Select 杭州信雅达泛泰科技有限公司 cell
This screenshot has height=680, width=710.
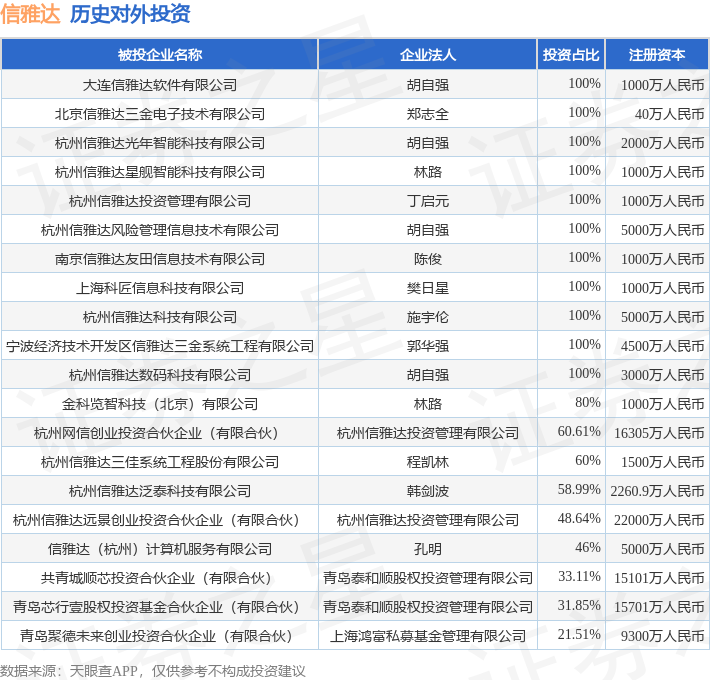pyautogui.click(x=159, y=491)
